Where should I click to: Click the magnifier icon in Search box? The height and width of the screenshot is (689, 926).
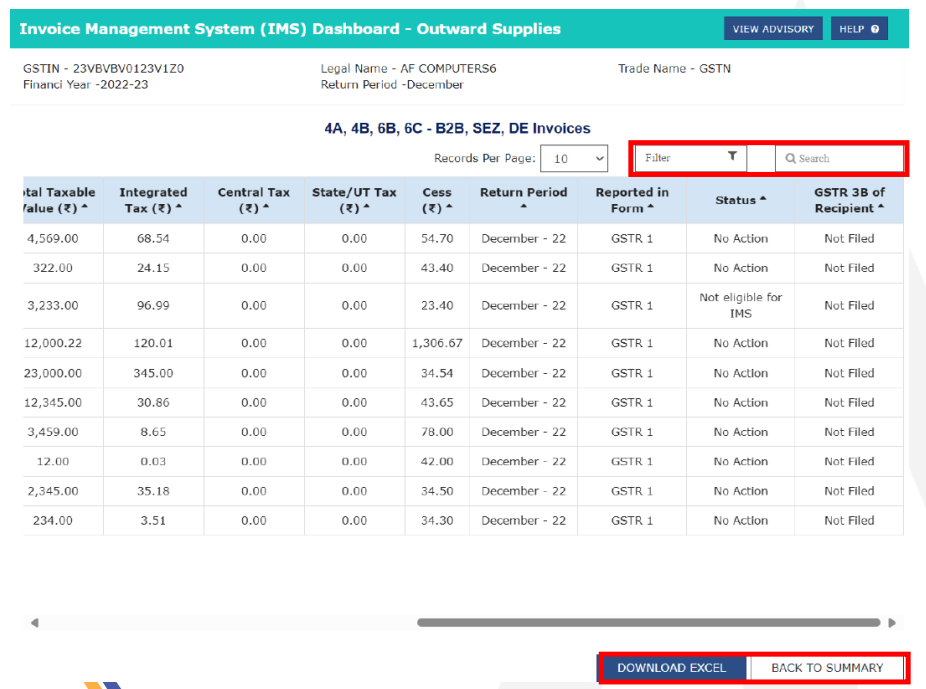[790, 158]
